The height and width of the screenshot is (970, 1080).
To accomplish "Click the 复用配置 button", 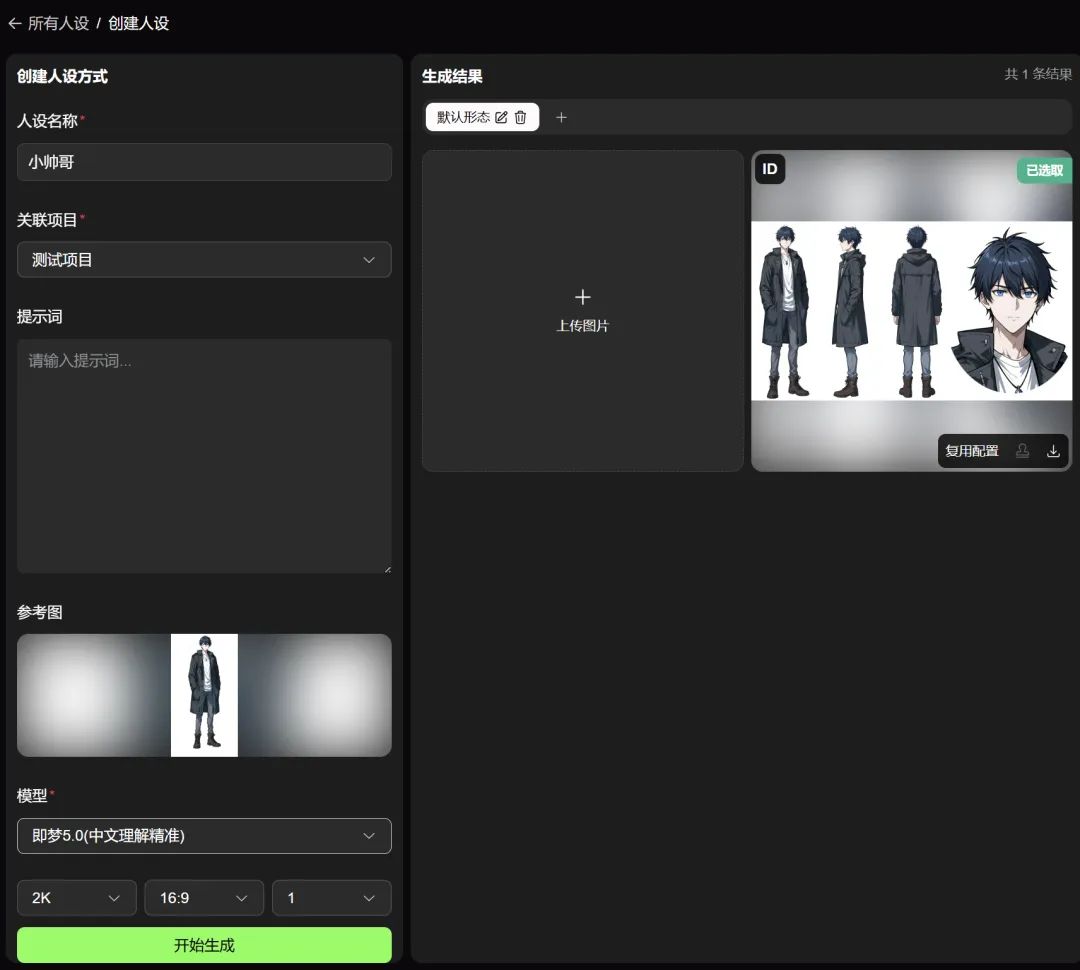I will pyautogui.click(x=971, y=451).
